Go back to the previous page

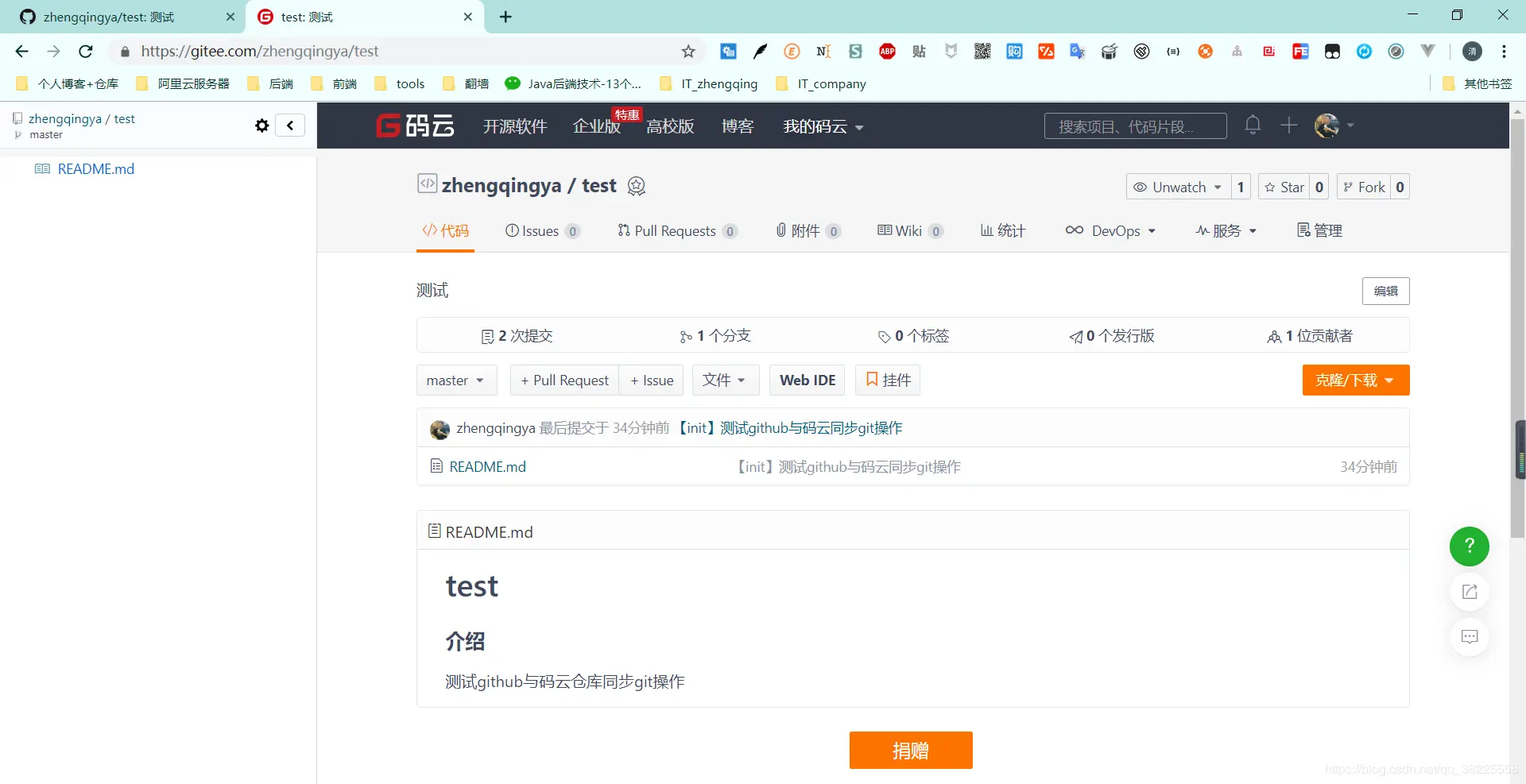click(x=21, y=52)
